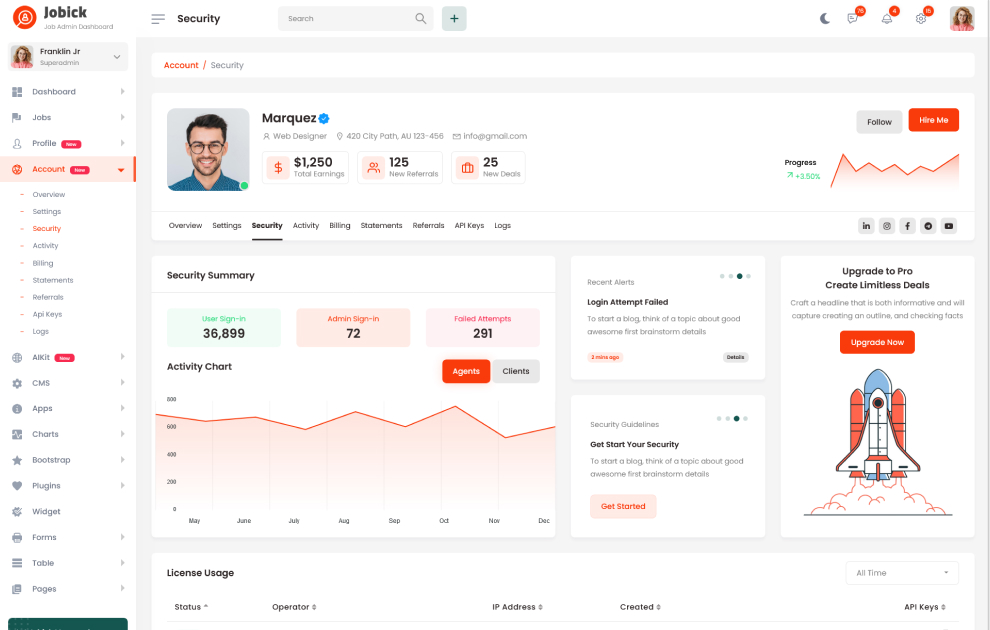
Task: Click the Facebook social icon
Action: pyautogui.click(x=907, y=226)
